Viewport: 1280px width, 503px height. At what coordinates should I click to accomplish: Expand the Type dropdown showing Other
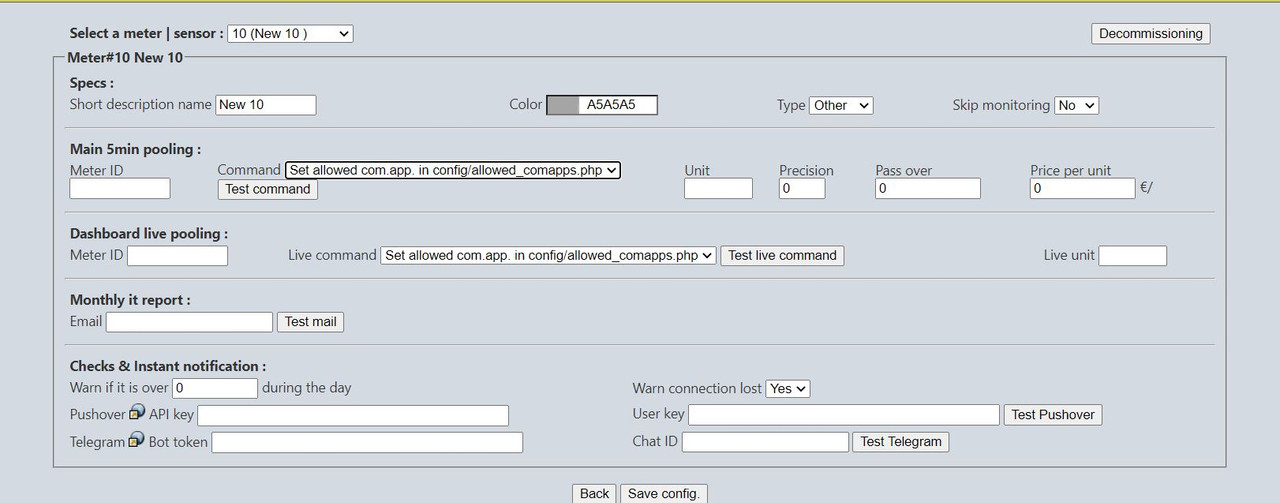pyautogui.click(x=841, y=105)
